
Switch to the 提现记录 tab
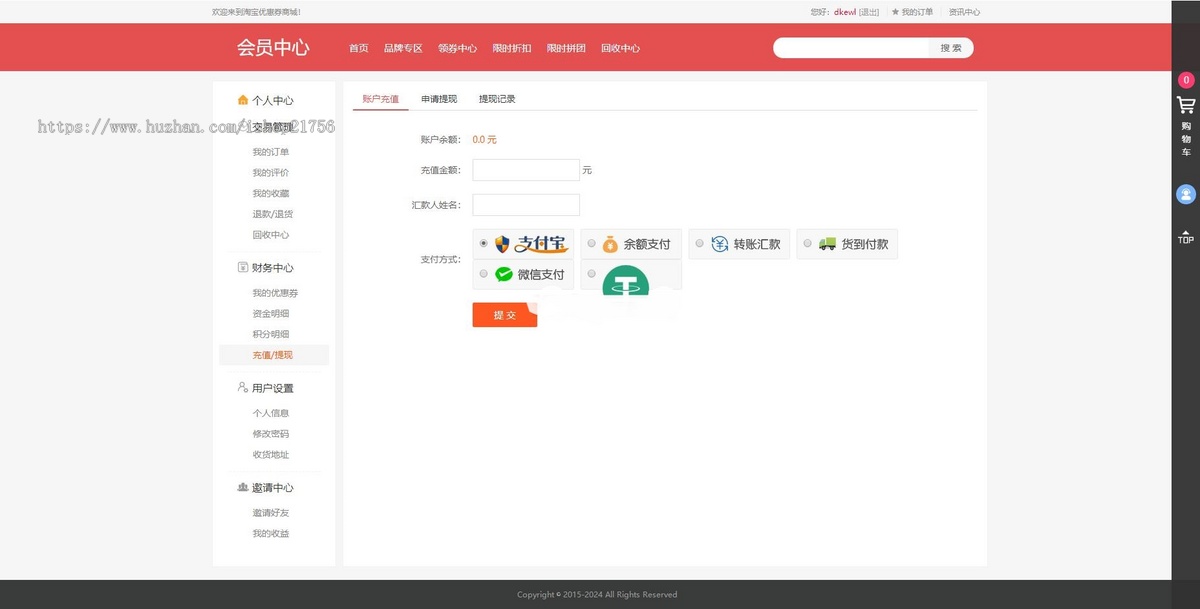coord(497,99)
